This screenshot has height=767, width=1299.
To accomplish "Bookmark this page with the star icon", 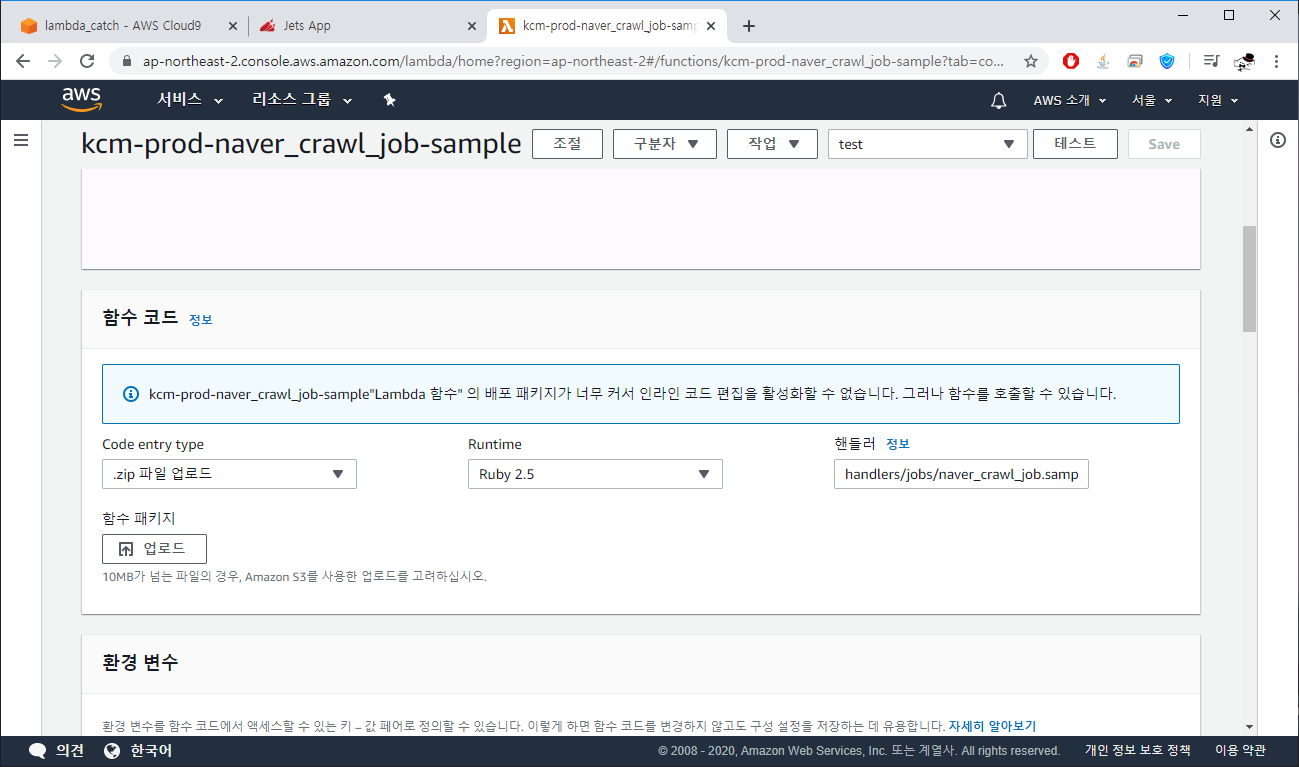I will (1030, 61).
